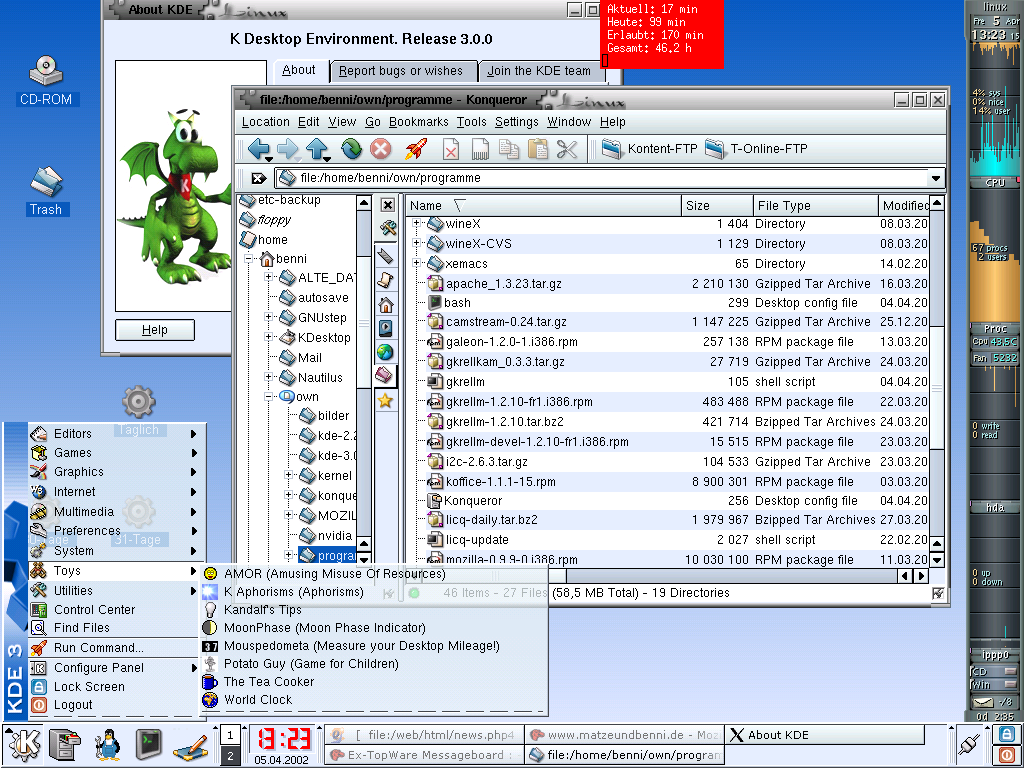Launch the terminal from the panel
The image size is (1024, 768).
point(149,744)
